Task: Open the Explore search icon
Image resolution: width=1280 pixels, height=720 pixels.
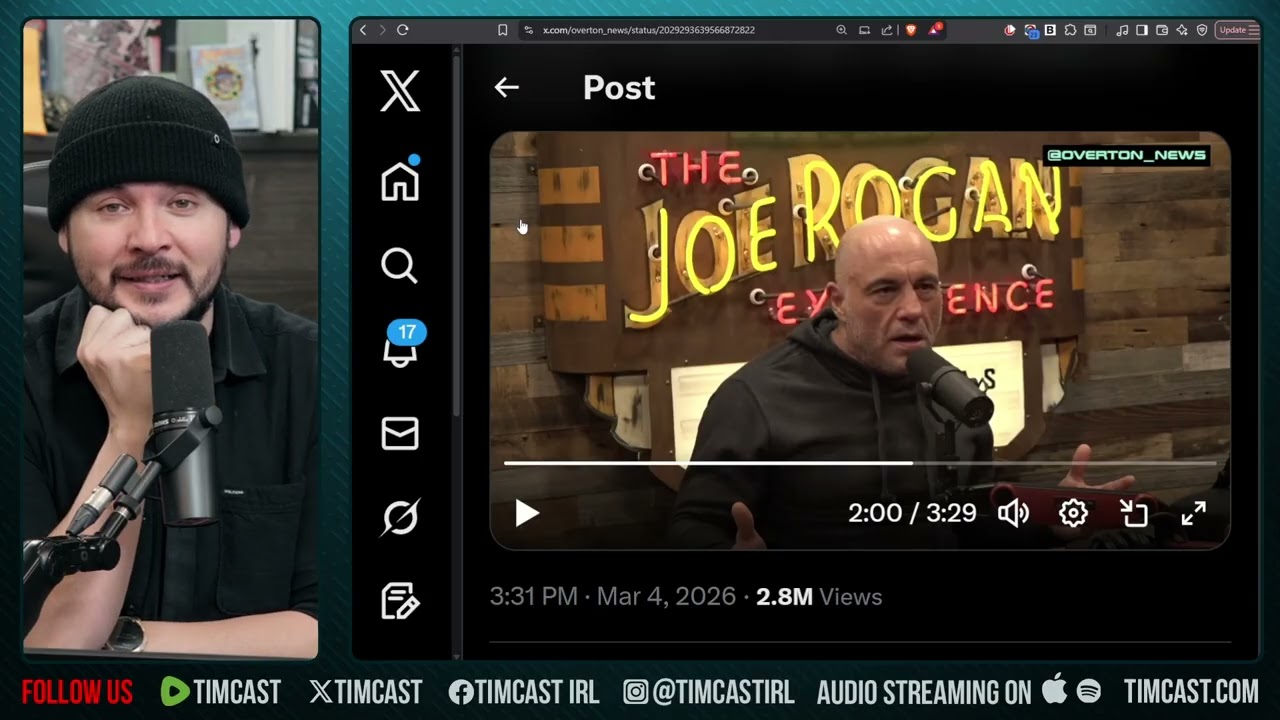Action: (x=399, y=266)
